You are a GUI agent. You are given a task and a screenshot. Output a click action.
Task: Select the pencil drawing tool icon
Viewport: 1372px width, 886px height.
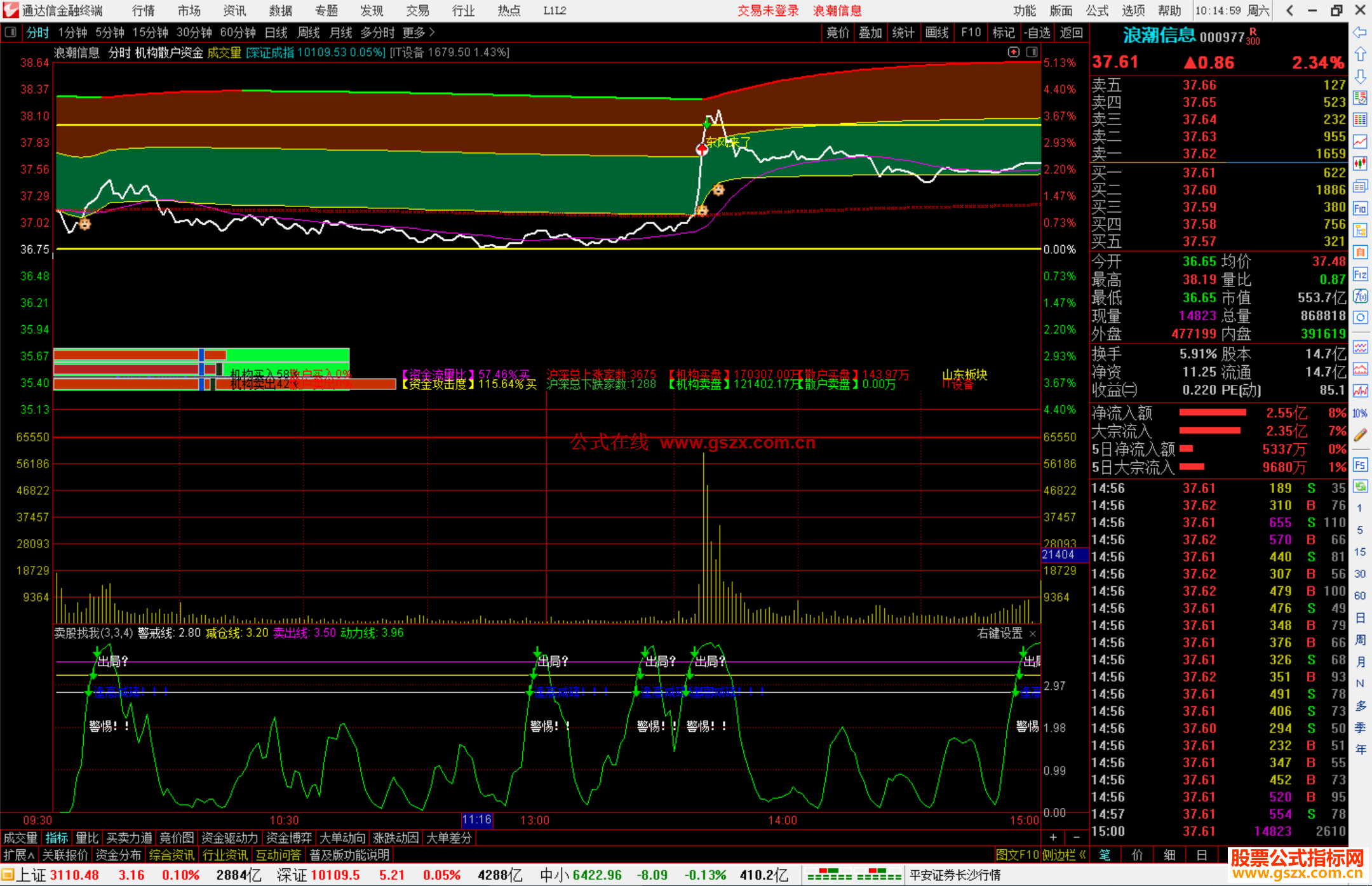tap(1360, 435)
